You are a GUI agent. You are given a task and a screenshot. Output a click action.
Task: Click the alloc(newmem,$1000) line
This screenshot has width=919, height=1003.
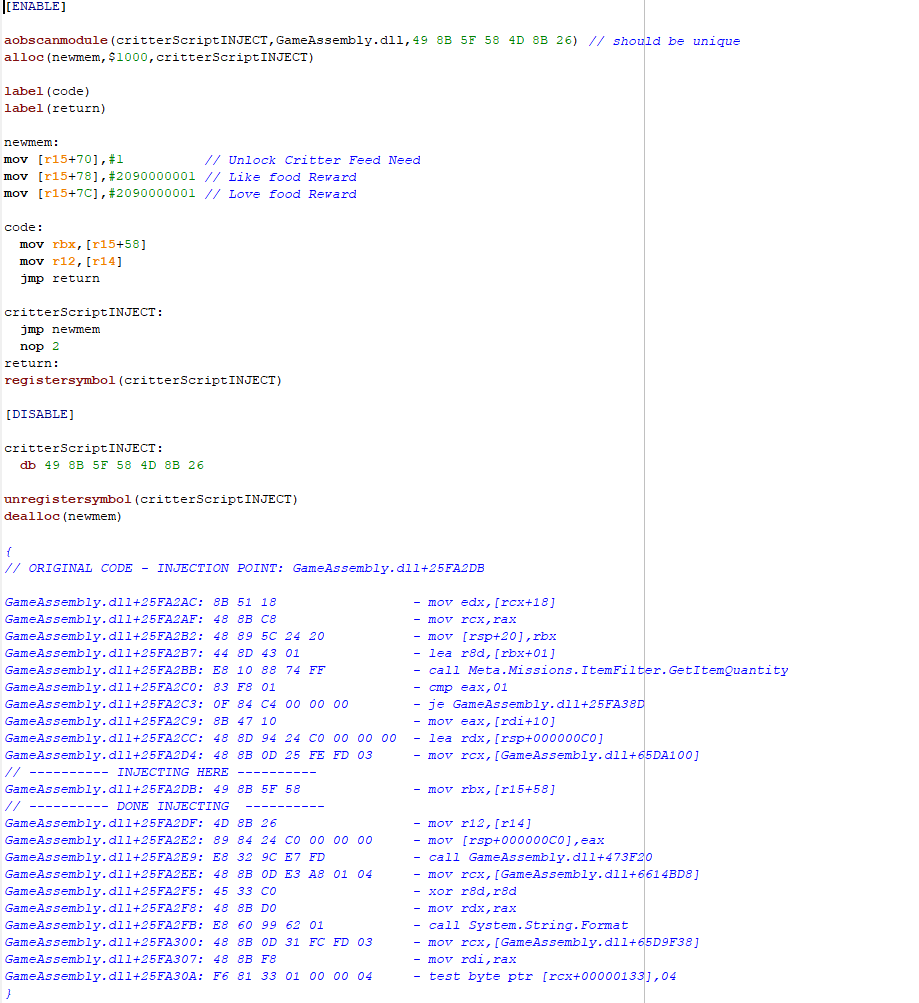[x=158, y=58]
